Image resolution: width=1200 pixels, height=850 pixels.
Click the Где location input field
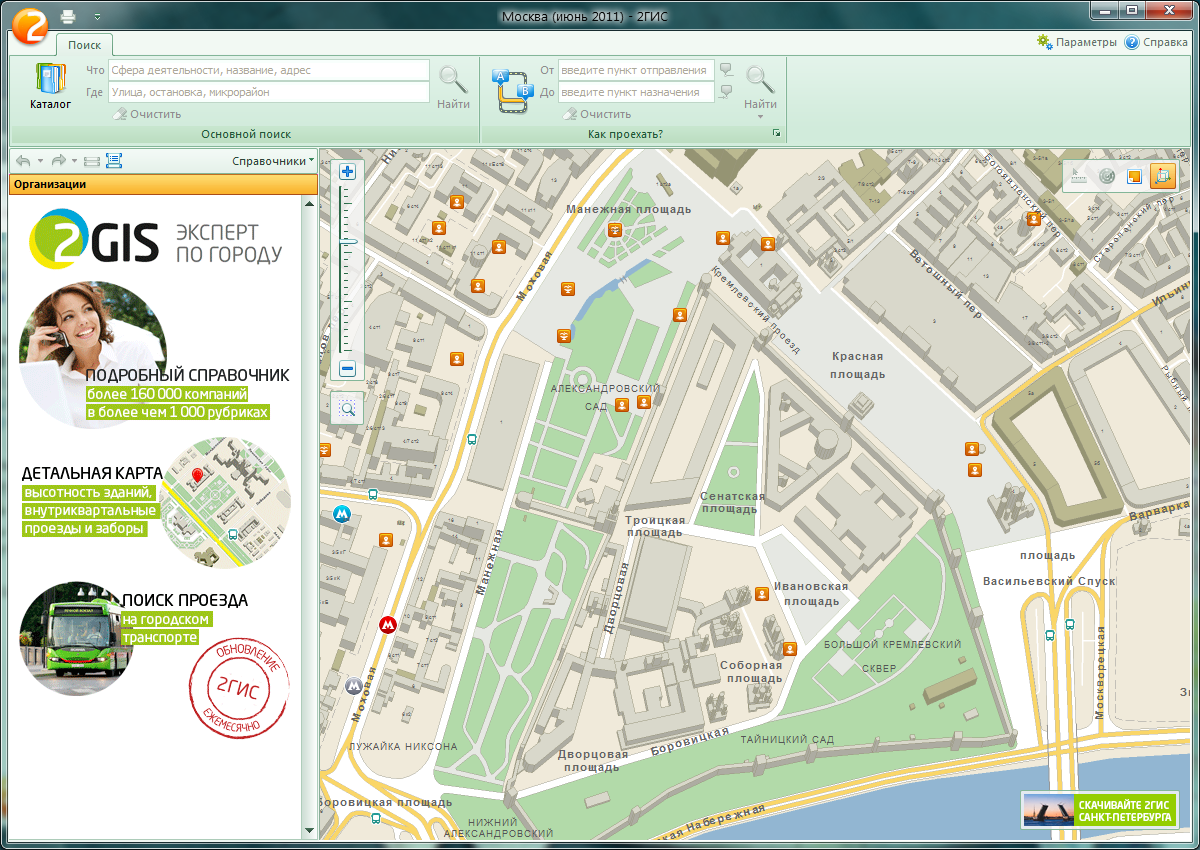[268, 92]
